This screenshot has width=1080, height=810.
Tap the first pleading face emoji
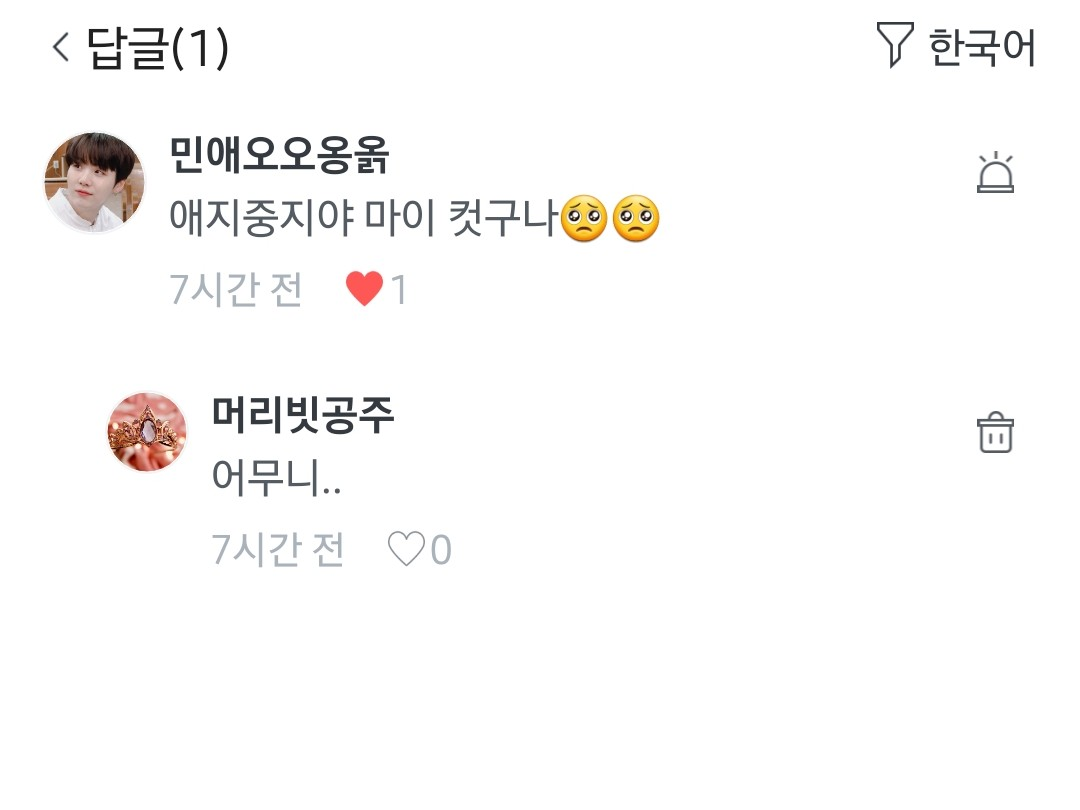click(584, 218)
